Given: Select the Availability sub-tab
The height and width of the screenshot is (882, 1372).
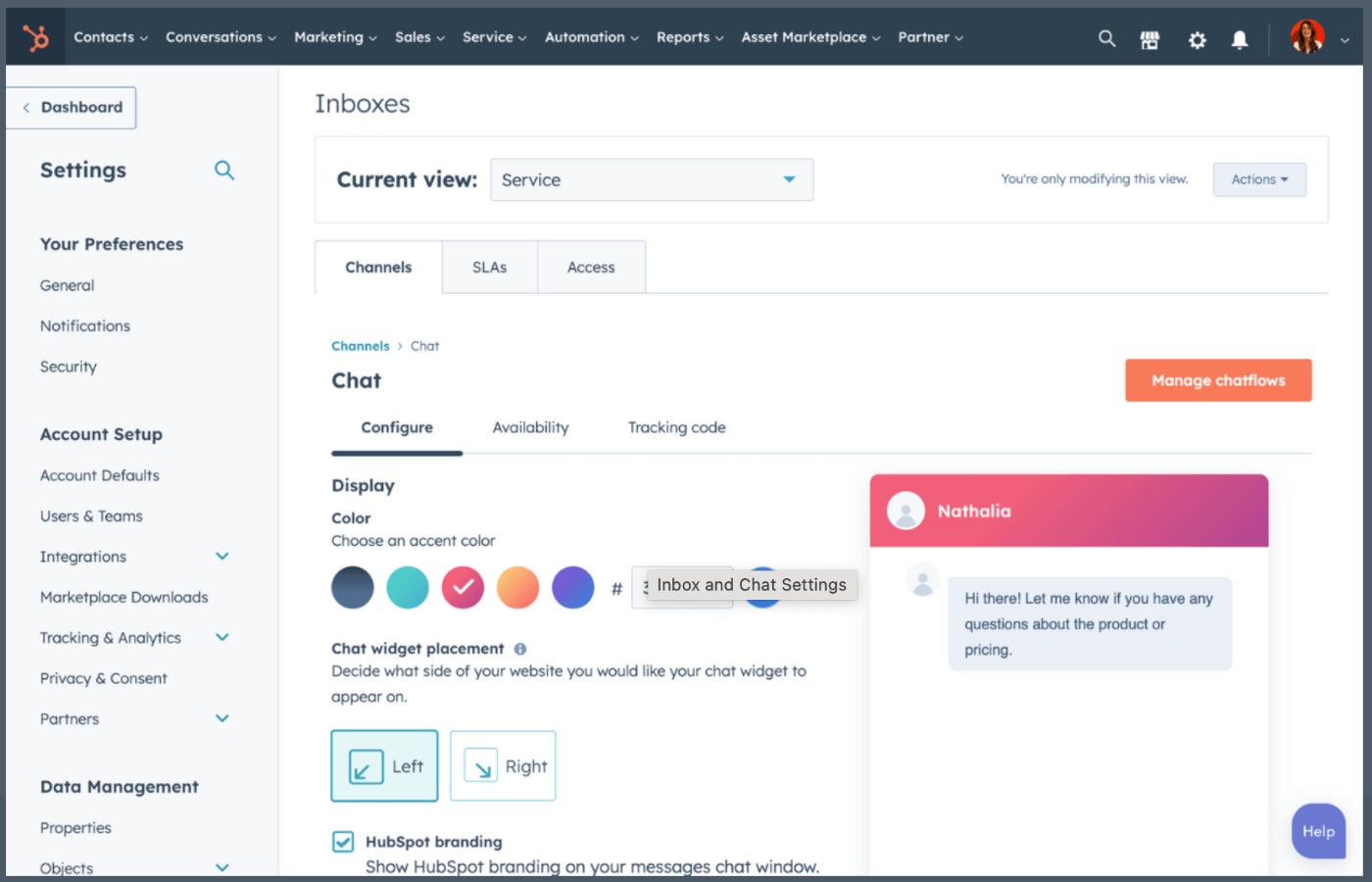Looking at the screenshot, I should (x=530, y=428).
